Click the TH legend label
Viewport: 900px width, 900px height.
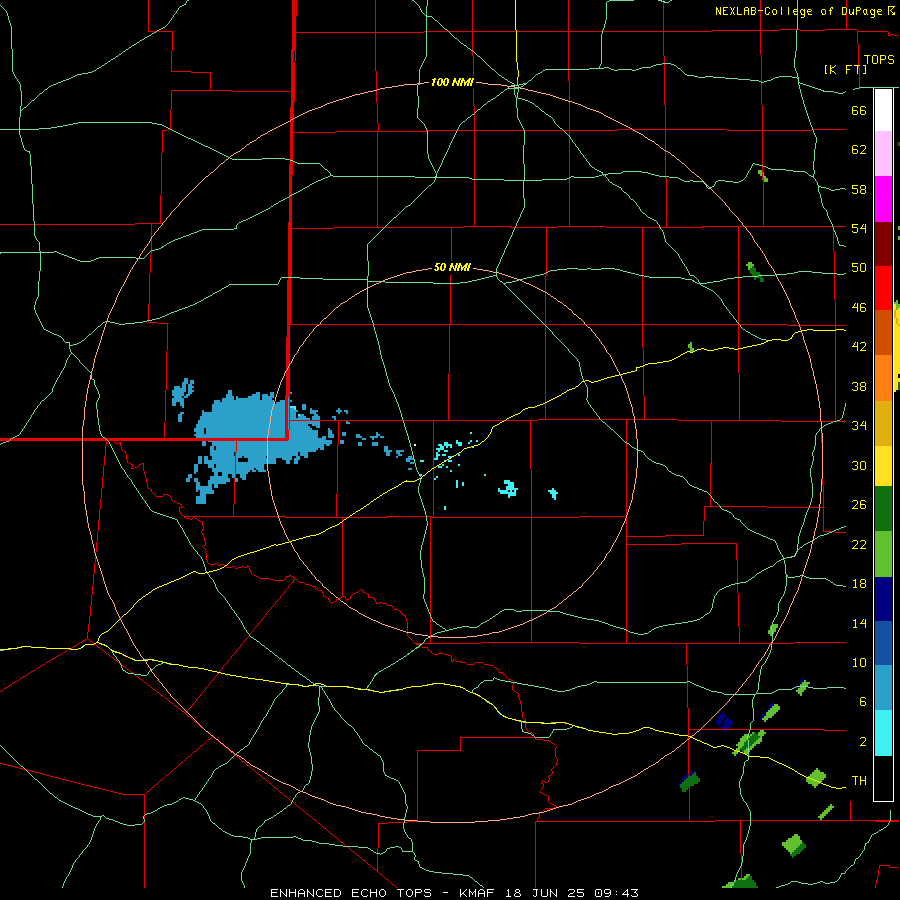pyautogui.click(x=859, y=780)
